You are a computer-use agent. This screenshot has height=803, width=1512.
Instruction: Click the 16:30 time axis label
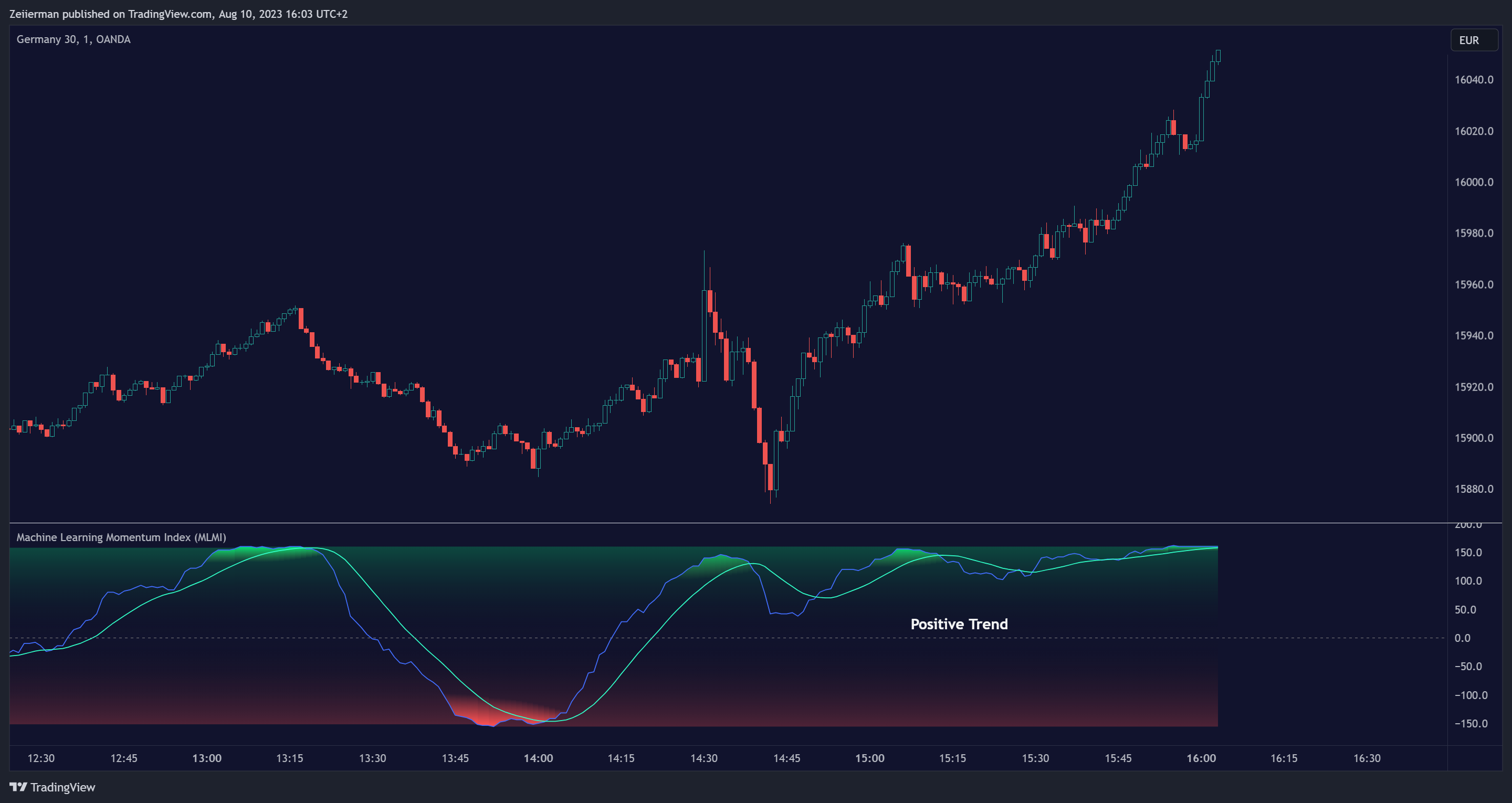1367,758
